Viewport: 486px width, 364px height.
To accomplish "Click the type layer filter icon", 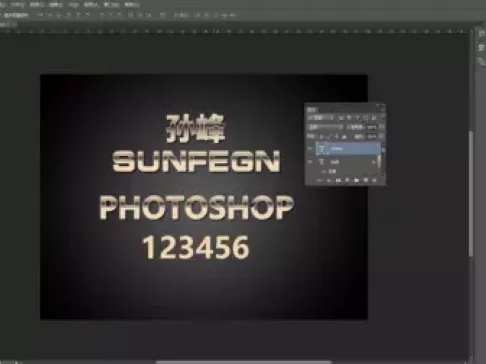I will pos(358,118).
